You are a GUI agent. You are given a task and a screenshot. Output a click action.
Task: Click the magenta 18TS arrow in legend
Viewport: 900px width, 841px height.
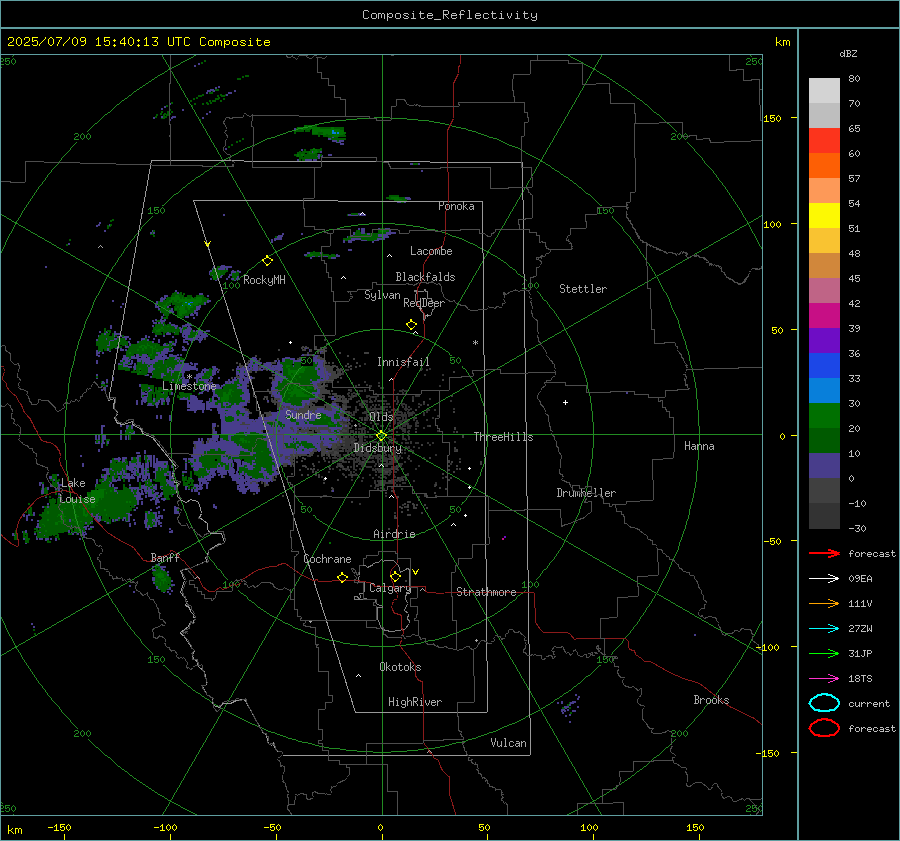coord(824,679)
